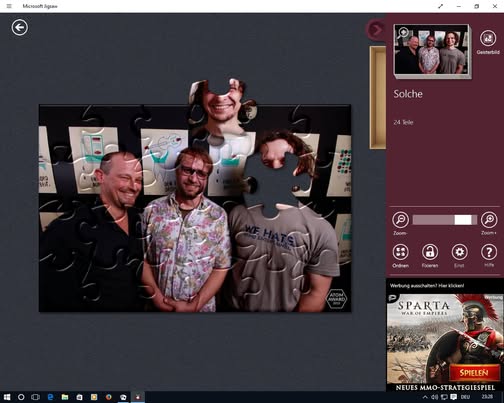Open the hamburger menu in title bar
Screen dimensions: 504x403
click(9, 6)
